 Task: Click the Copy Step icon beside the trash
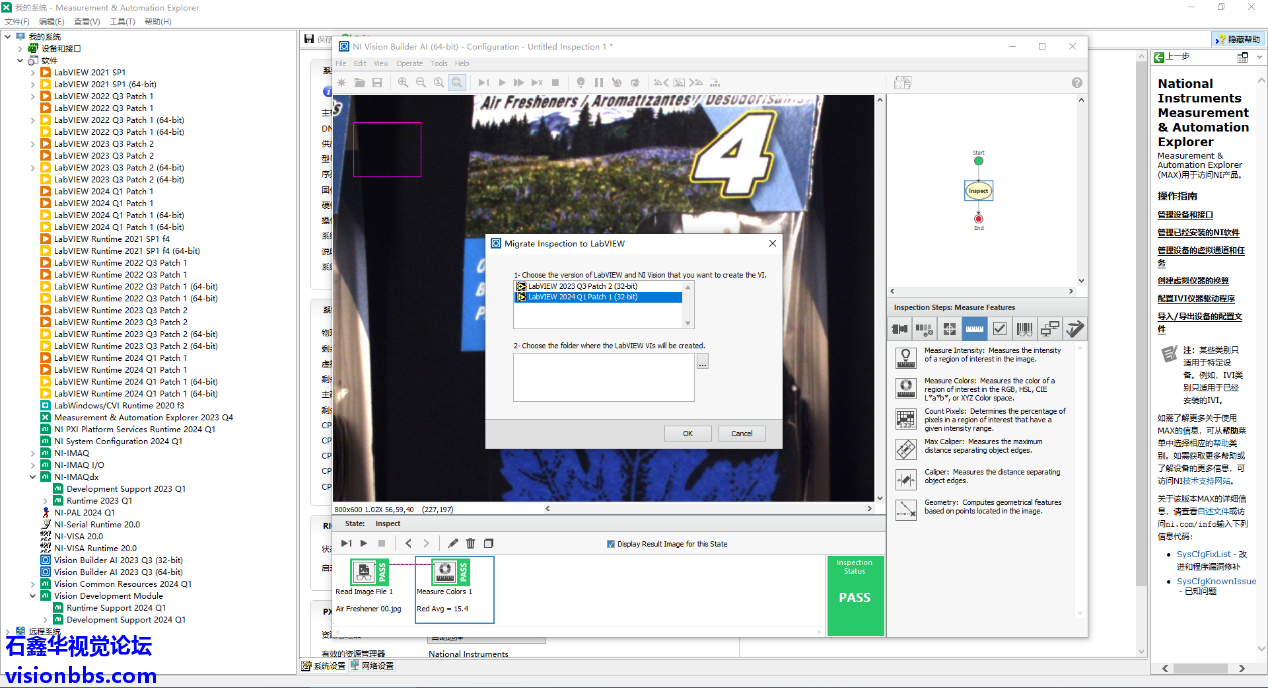coord(489,543)
